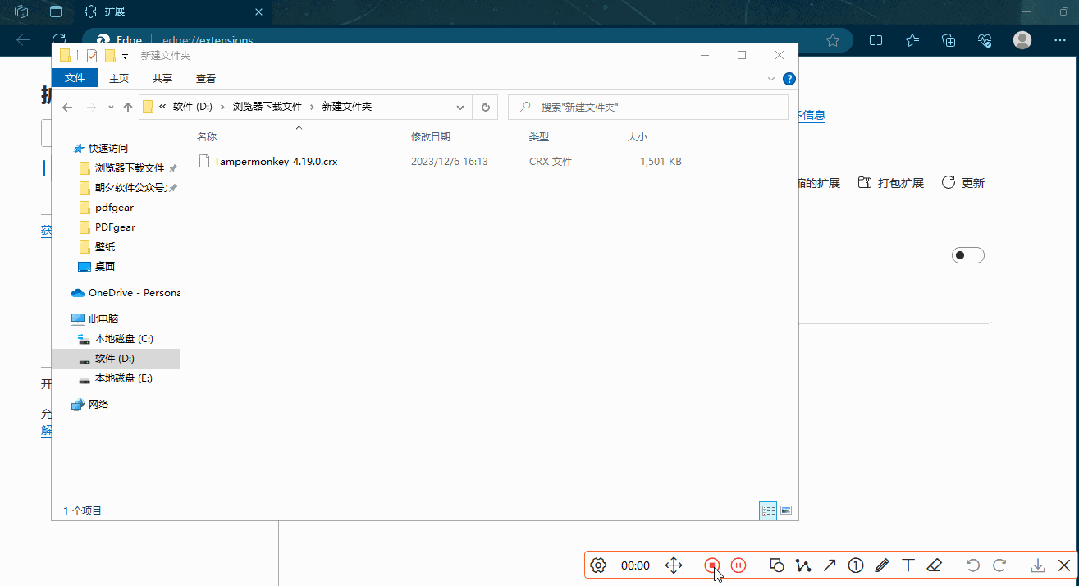Switch to details view icon
Viewport: 1079px width, 586px height.
coord(768,510)
